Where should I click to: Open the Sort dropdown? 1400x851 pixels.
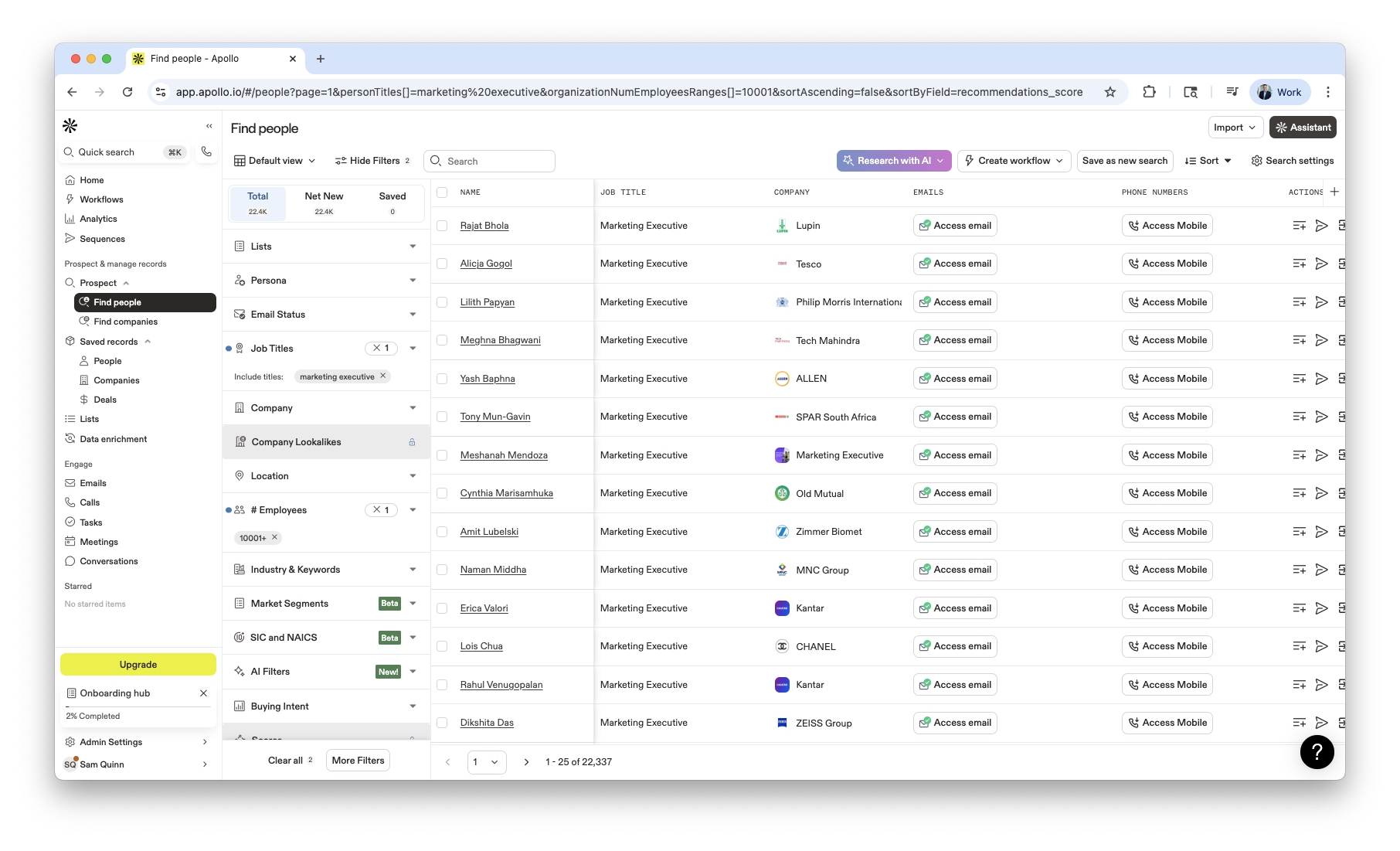coord(1208,161)
